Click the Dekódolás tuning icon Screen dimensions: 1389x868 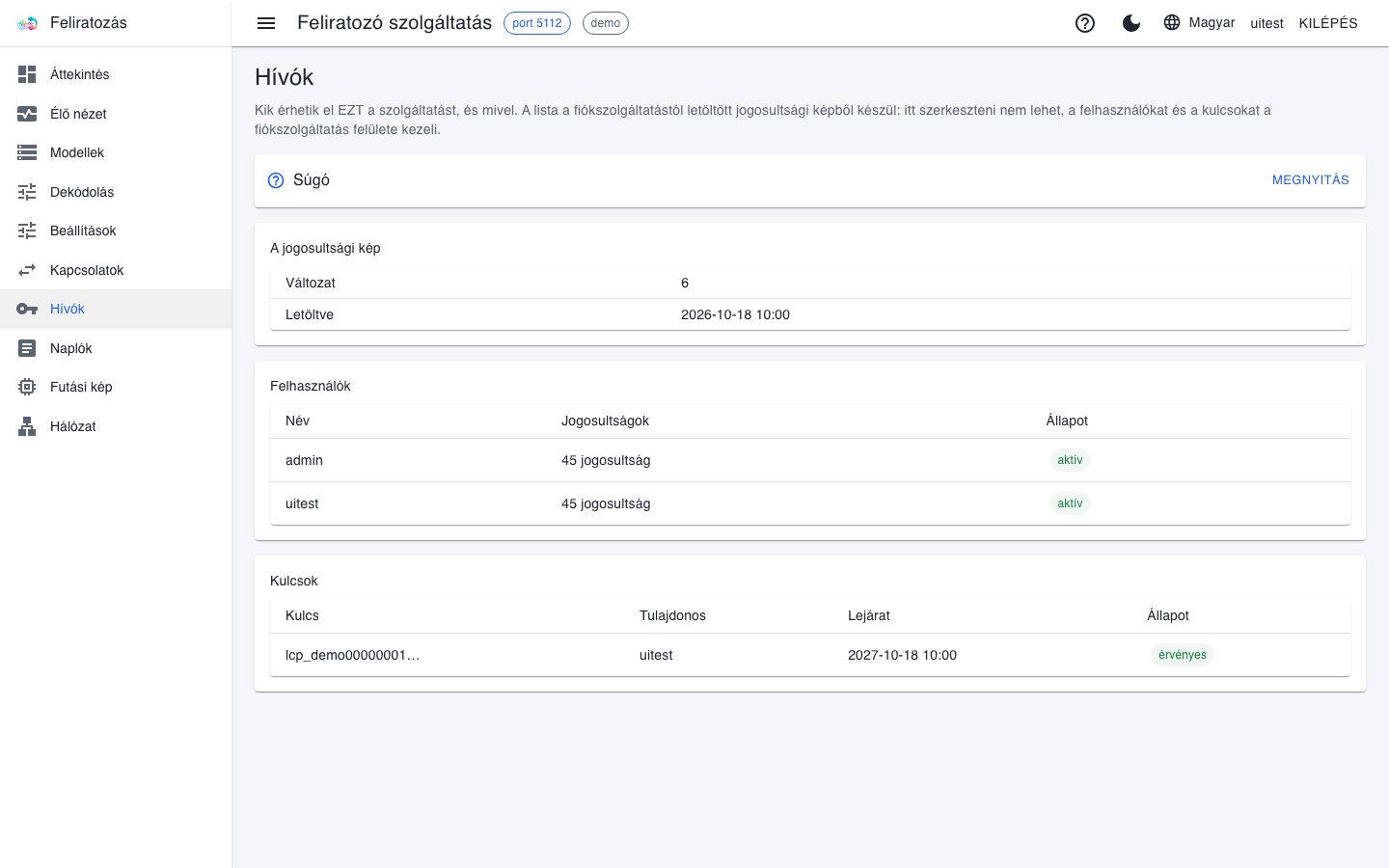point(27,192)
